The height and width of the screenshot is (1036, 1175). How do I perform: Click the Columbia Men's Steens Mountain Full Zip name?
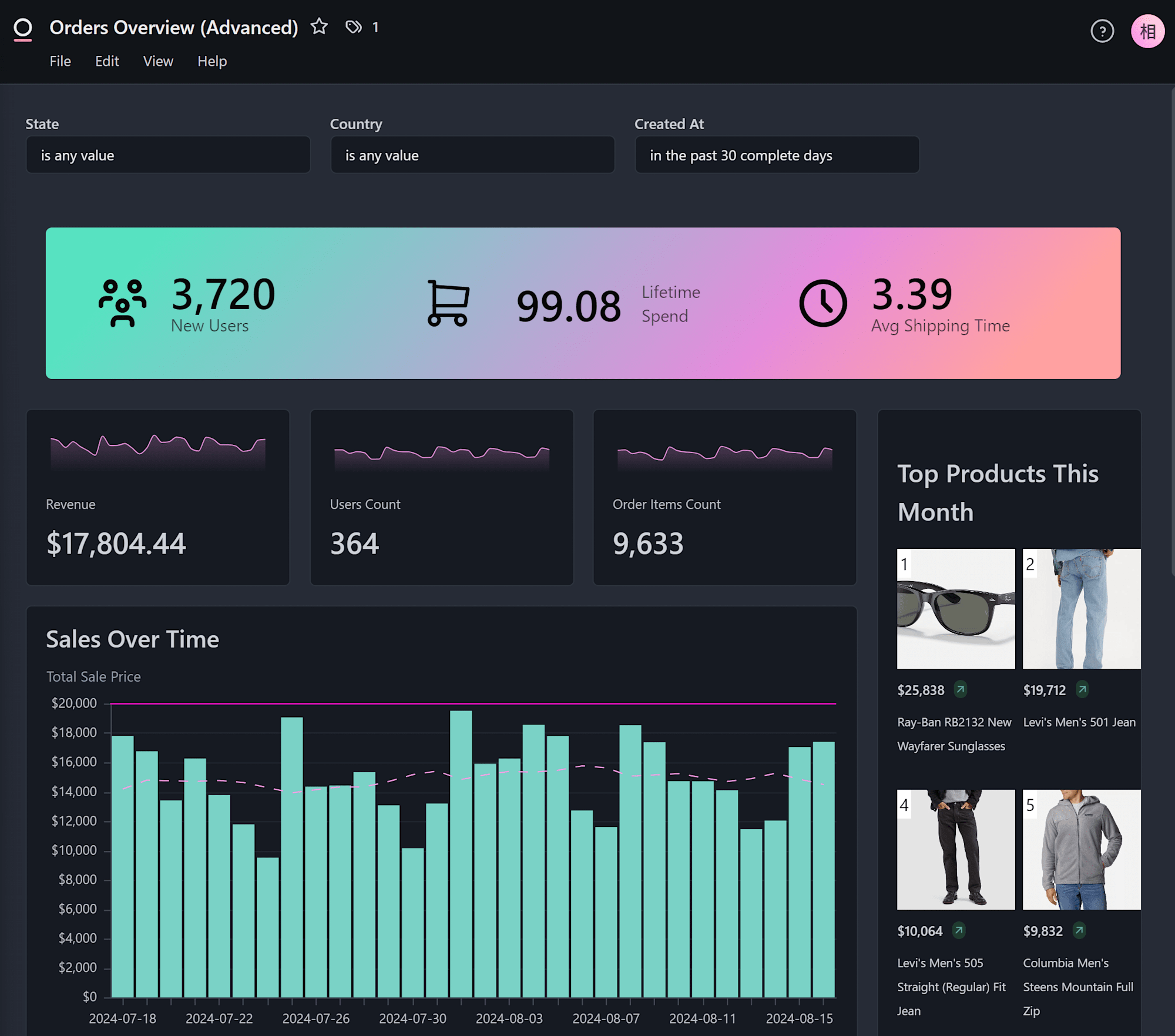click(x=1078, y=987)
